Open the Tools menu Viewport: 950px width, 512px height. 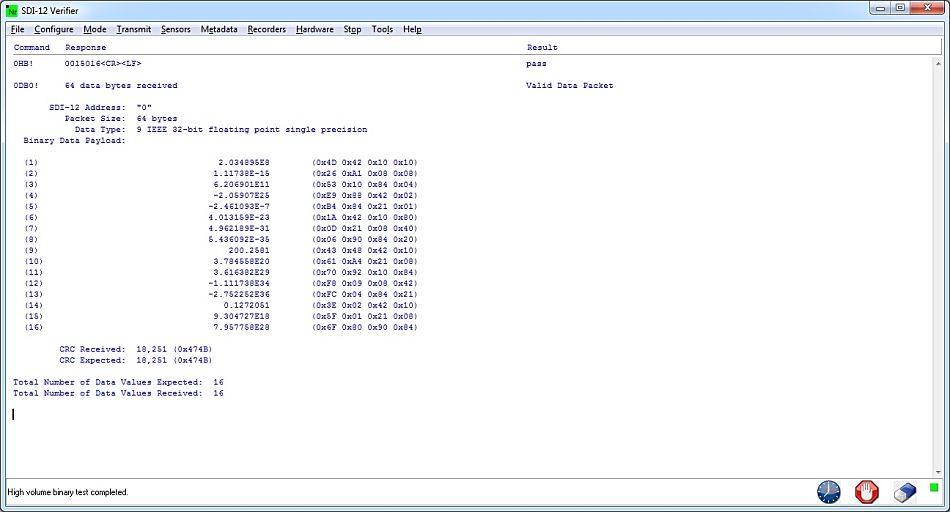coord(382,29)
